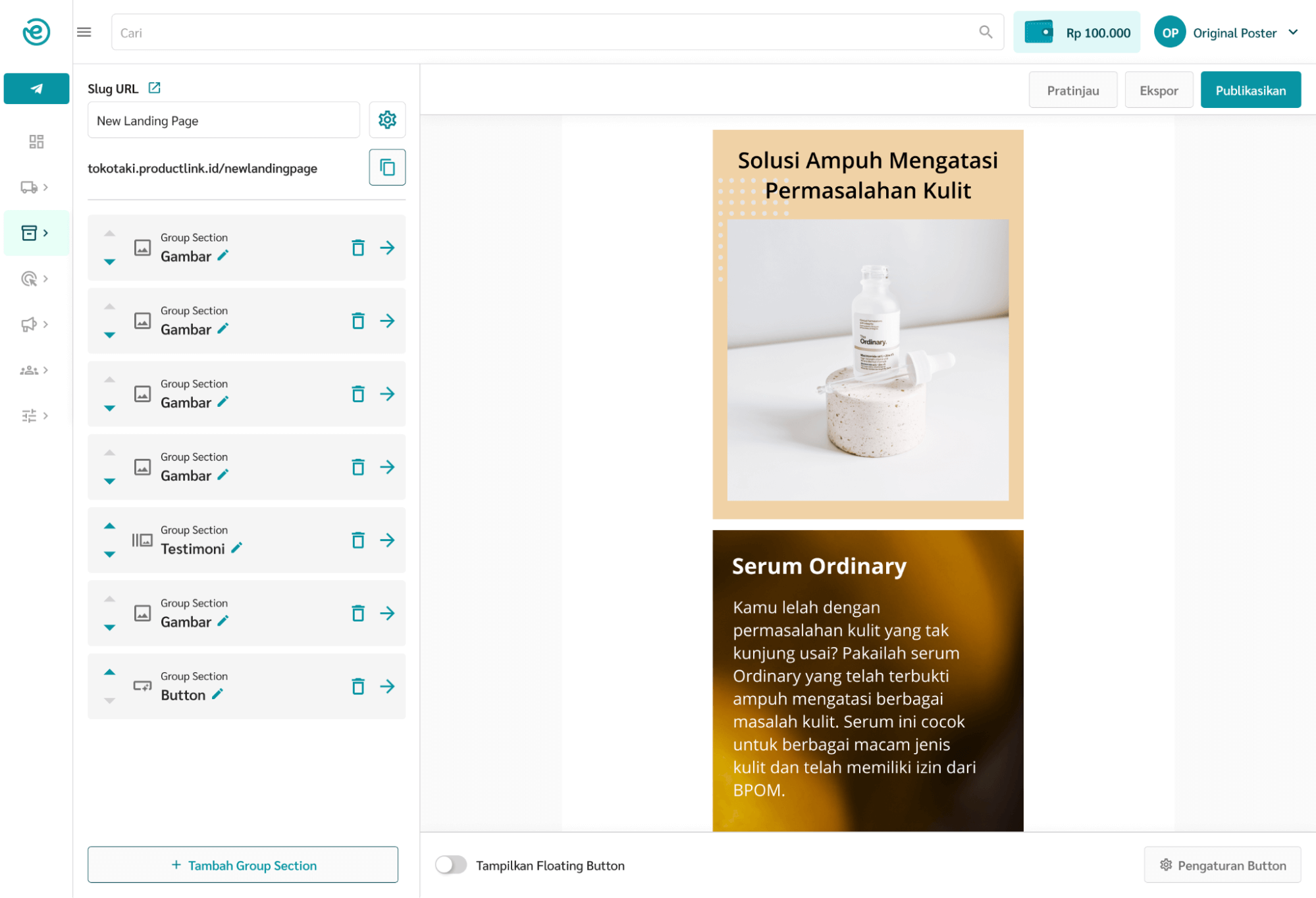Click the New Landing Page name field
1316x898 pixels.
coord(224,120)
